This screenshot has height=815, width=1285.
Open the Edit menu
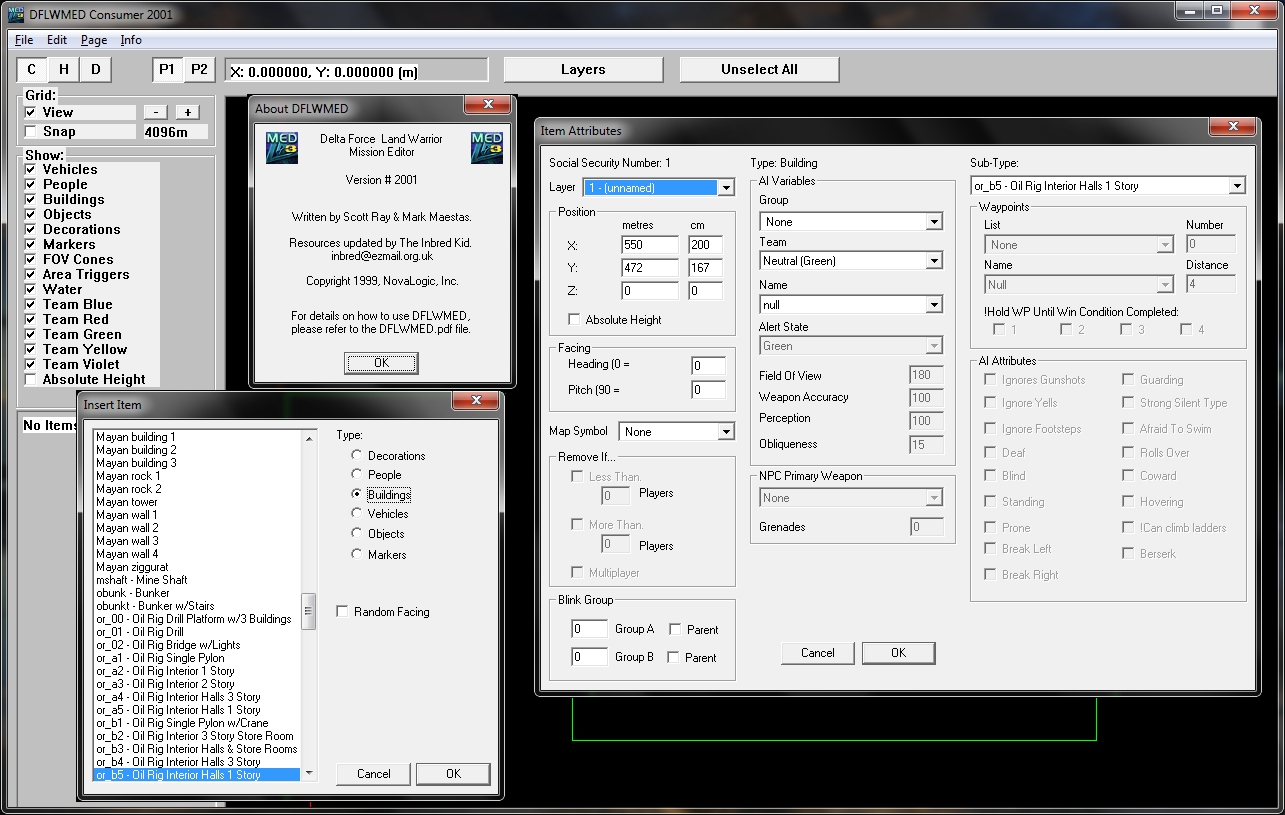(57, 40)
